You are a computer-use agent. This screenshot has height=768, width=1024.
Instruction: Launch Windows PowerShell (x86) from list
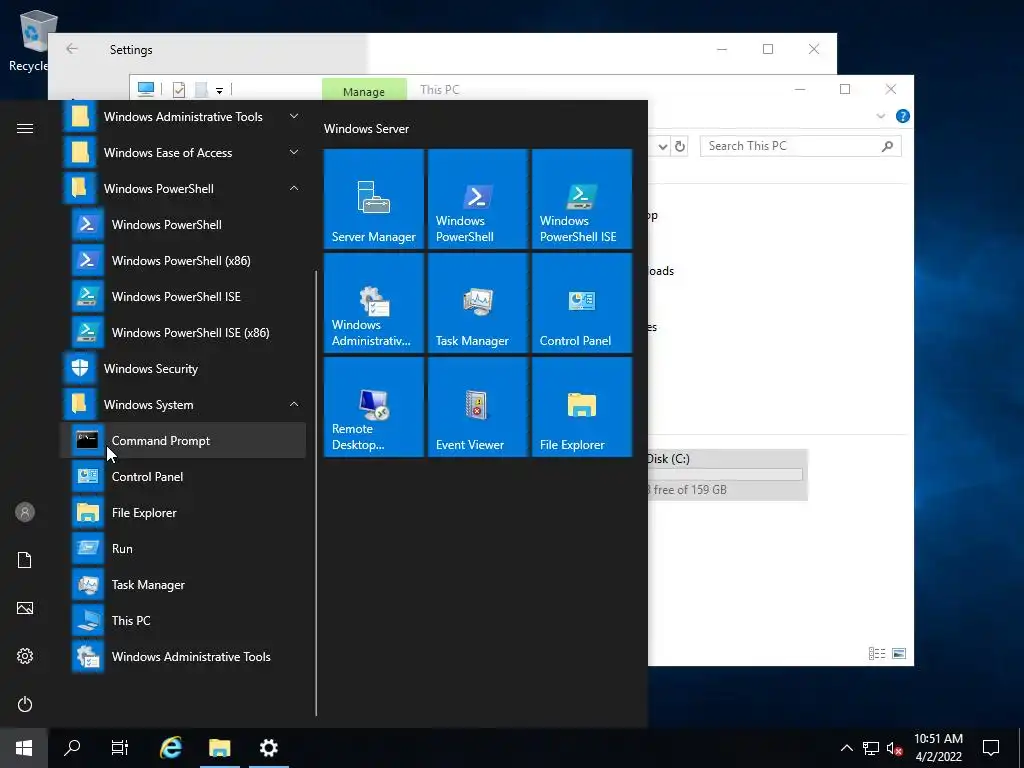183,261
